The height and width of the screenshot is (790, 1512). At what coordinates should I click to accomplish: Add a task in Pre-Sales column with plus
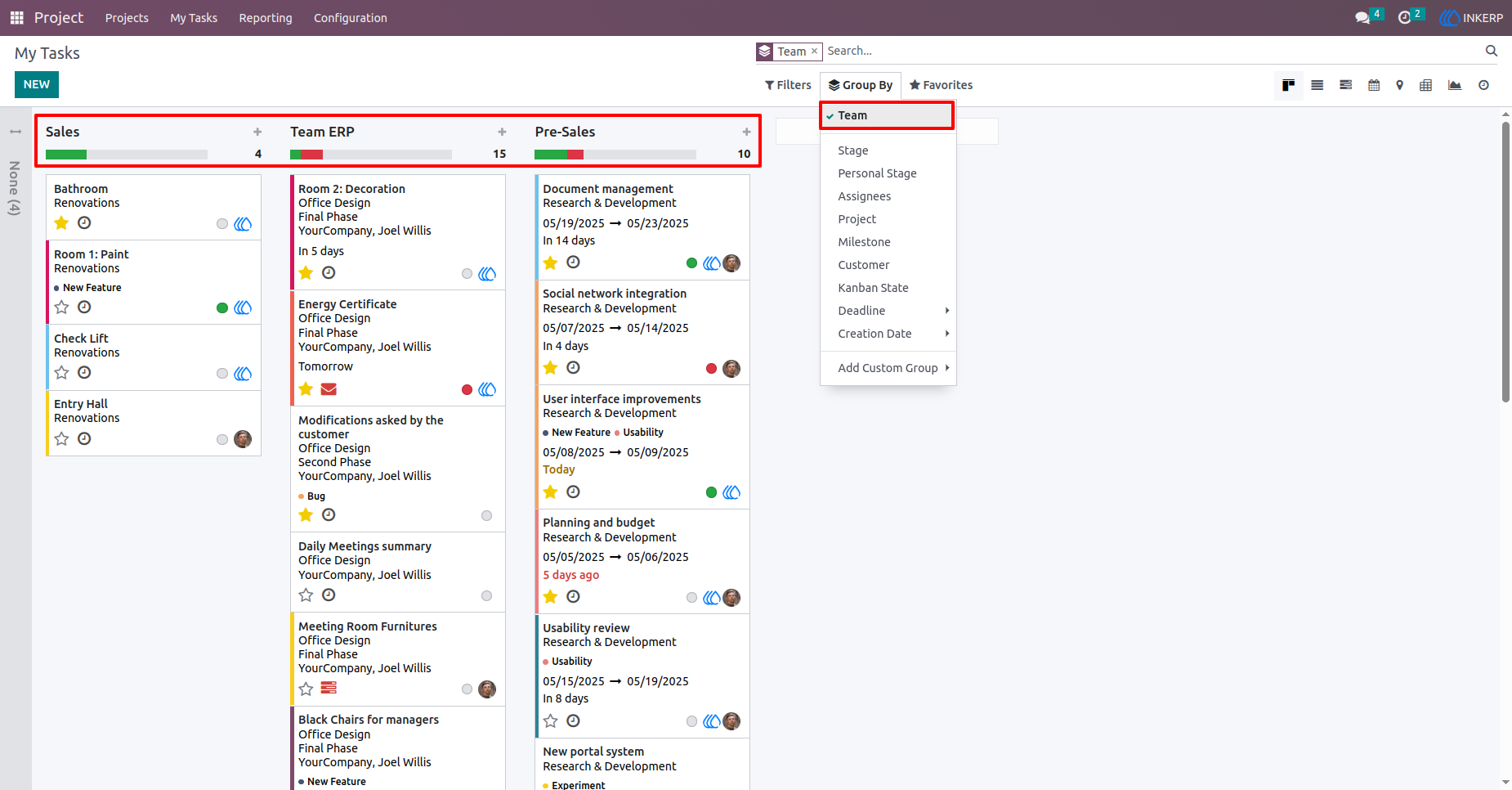(x=746, y=132)
